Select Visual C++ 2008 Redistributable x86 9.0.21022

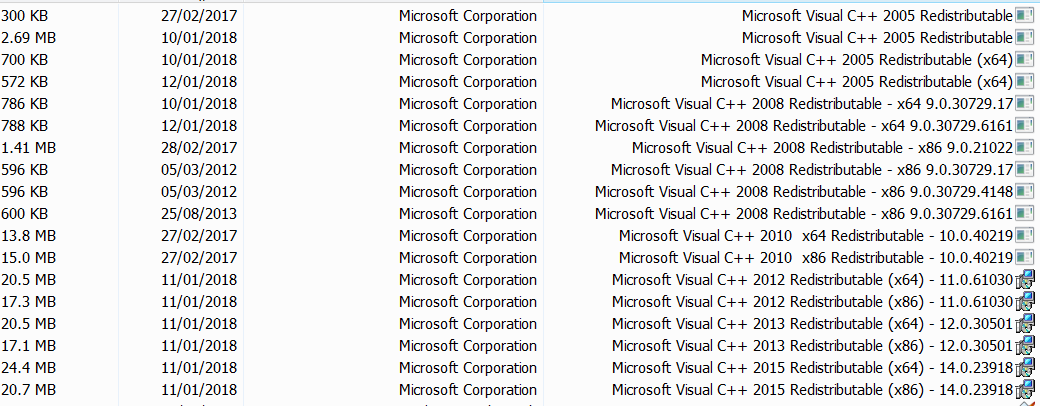[822, 147]
